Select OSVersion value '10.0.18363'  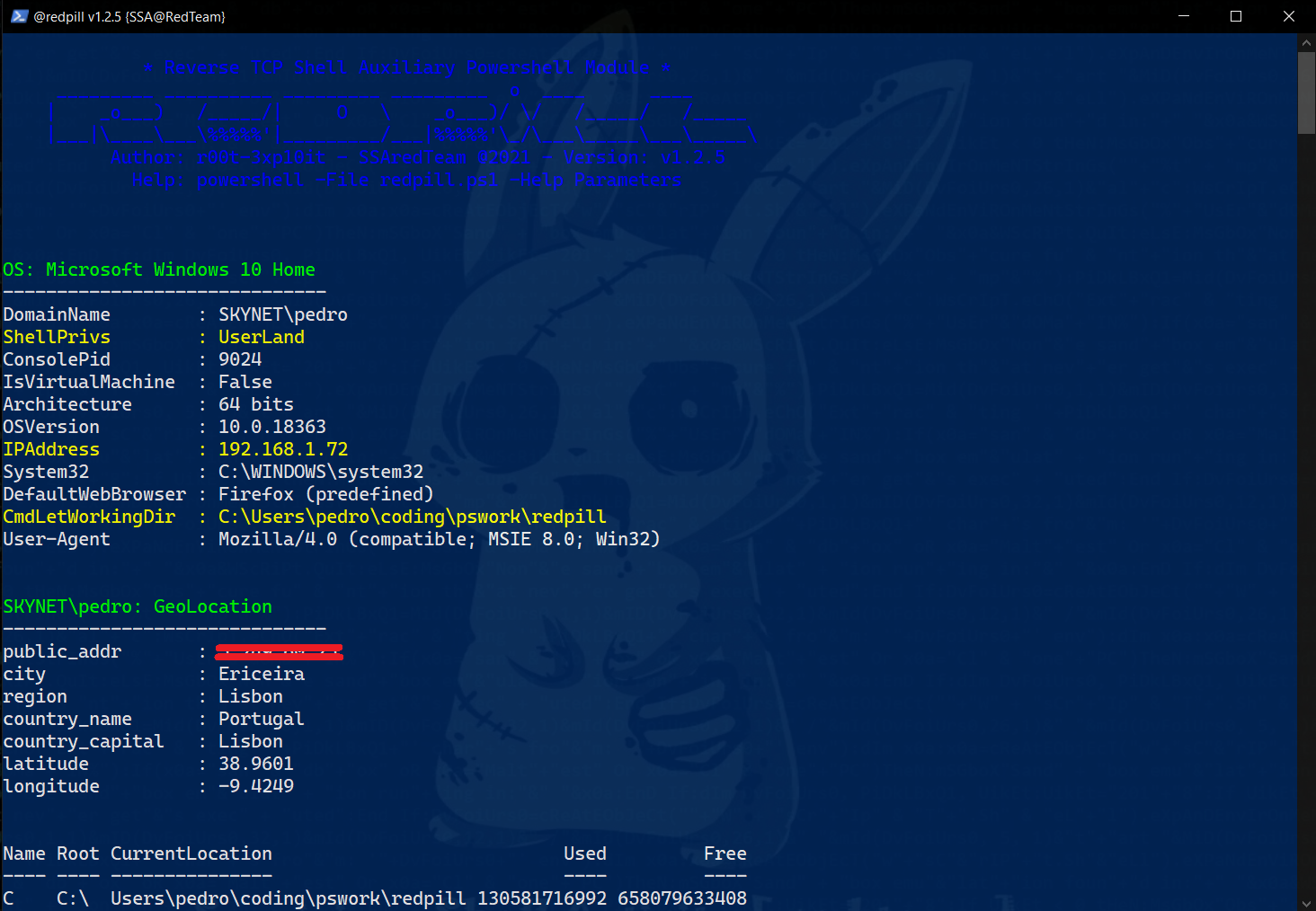(x=272, y=427)
